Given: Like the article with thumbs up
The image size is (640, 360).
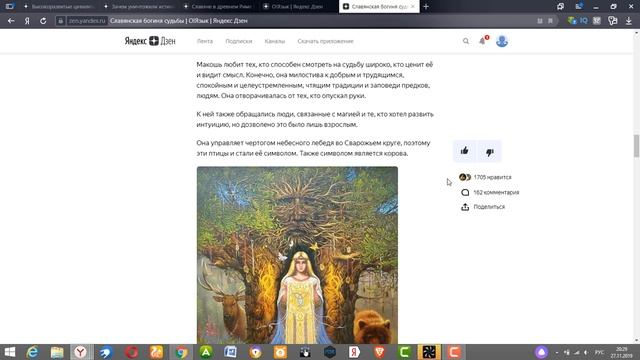Looking at the screenshot, I should click(464, 151).
